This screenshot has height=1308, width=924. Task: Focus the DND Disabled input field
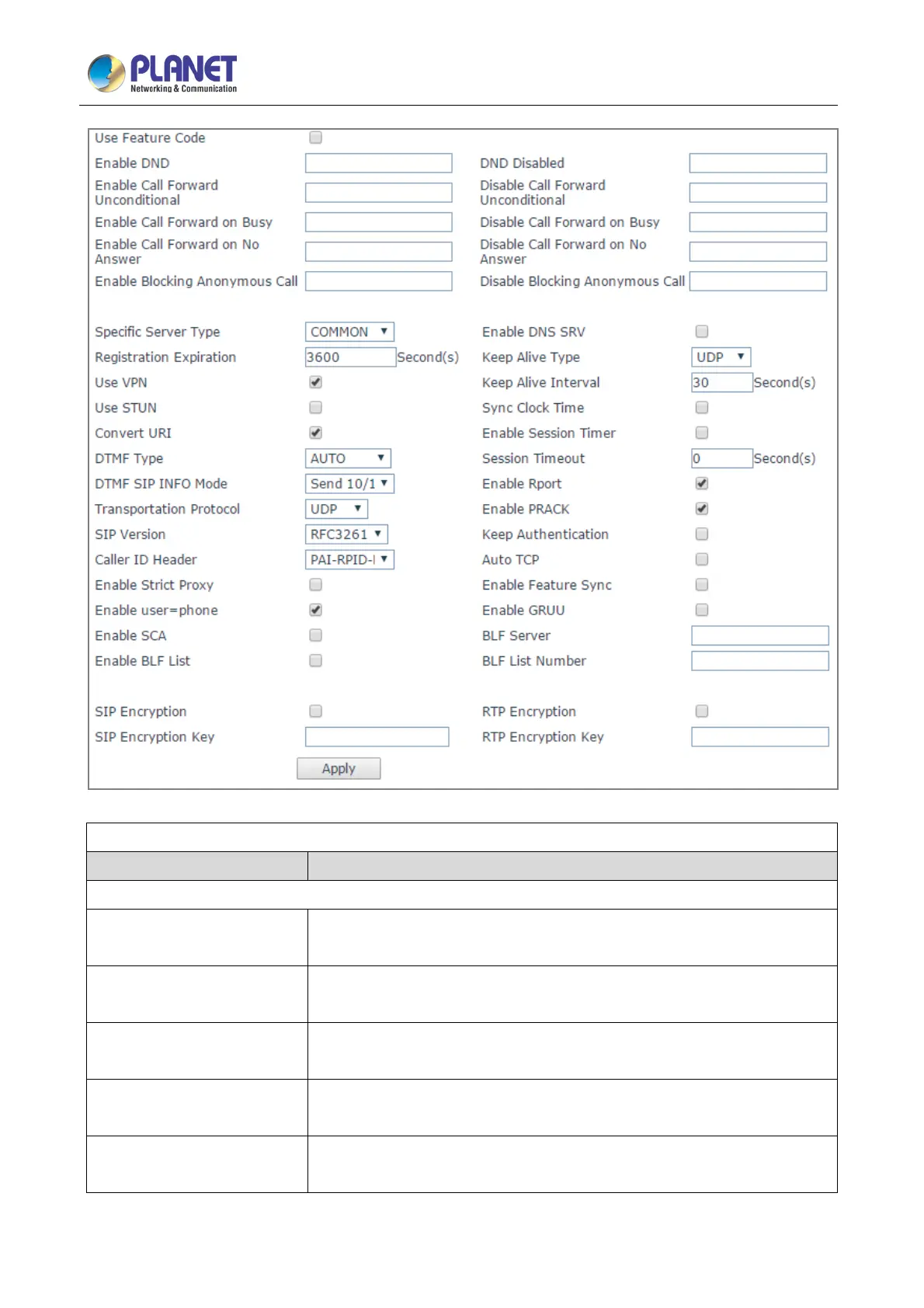(758, 163)
